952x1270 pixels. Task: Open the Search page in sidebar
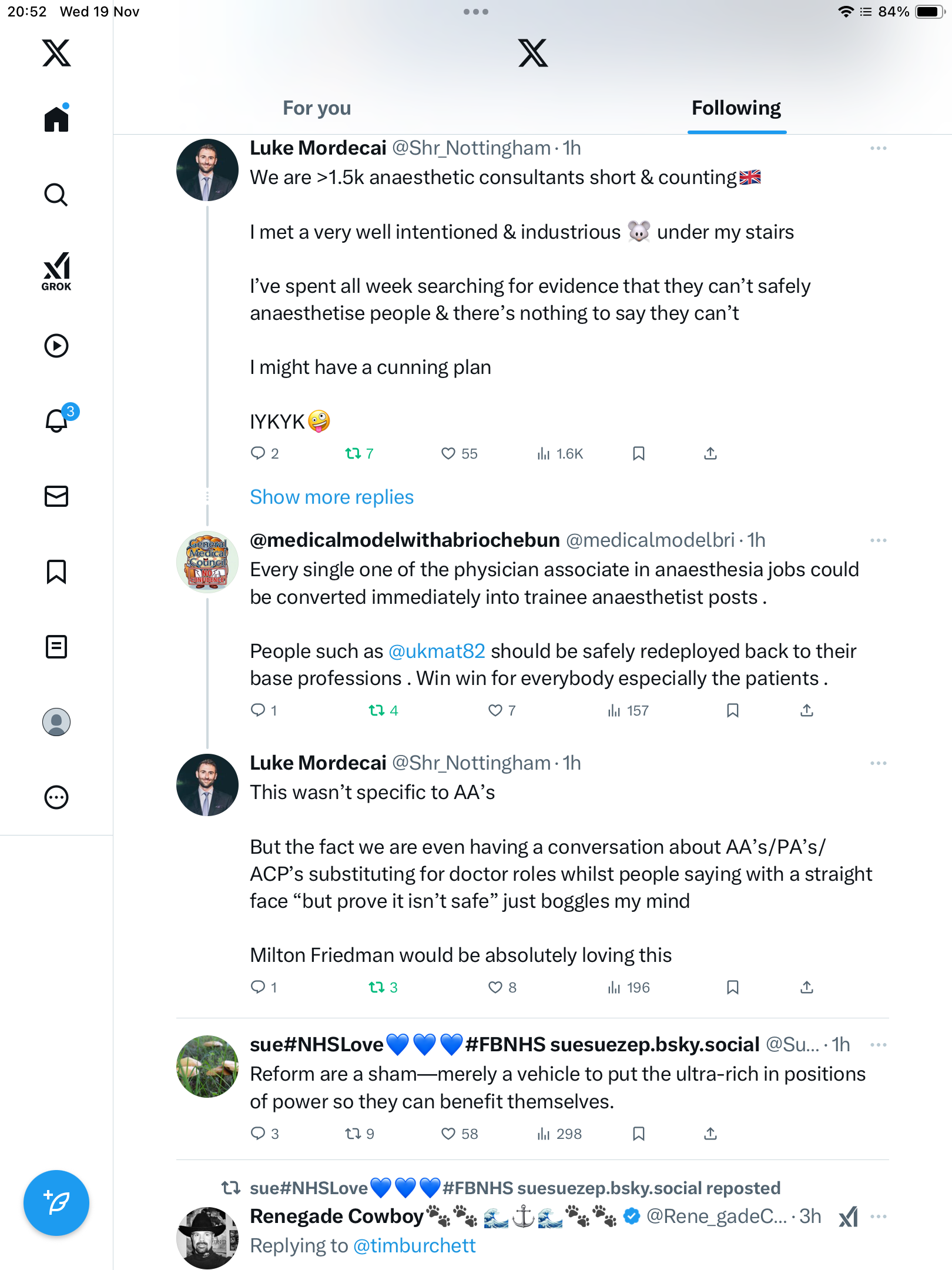click(x=56, y=195)
